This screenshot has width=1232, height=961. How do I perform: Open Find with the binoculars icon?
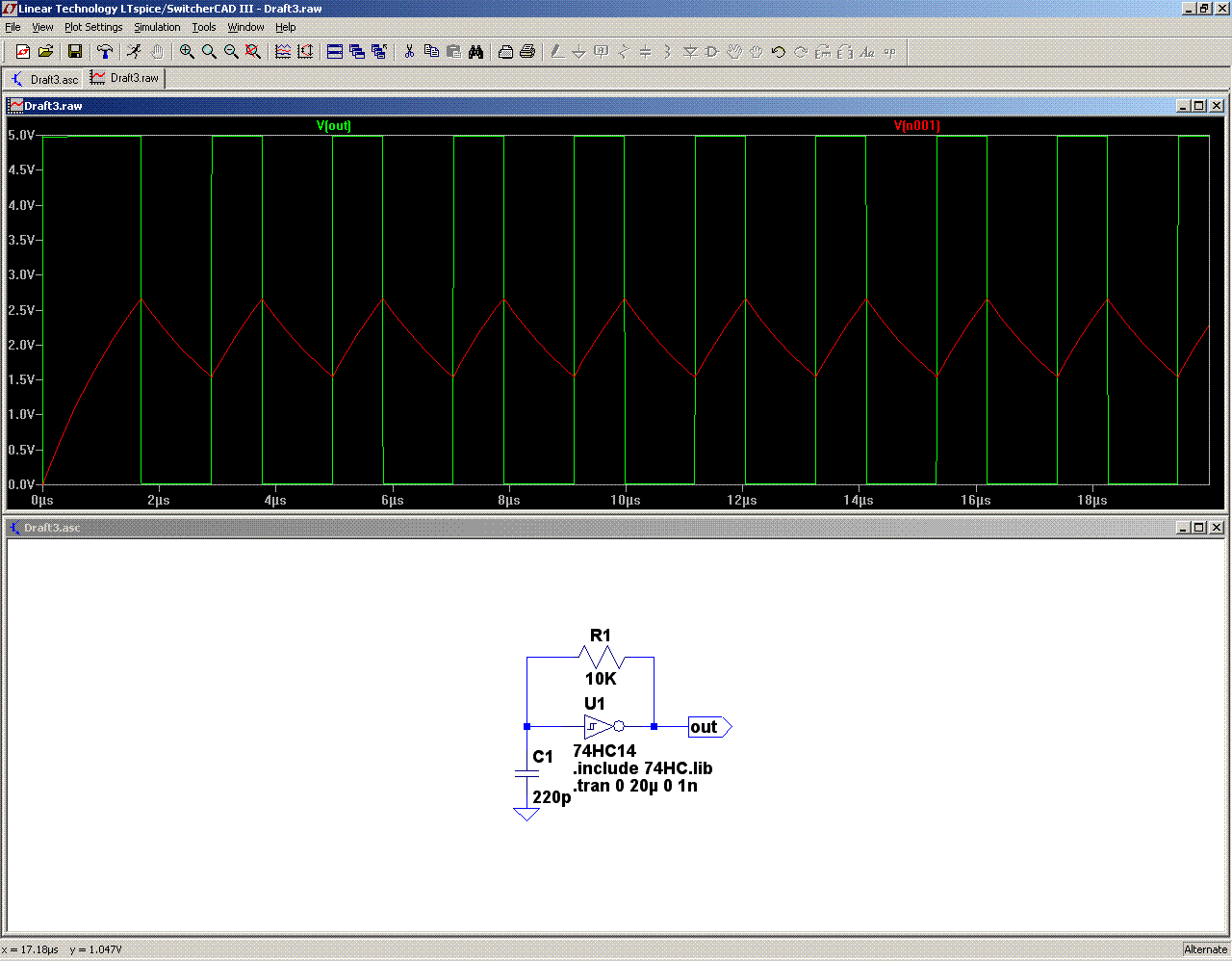[475, 52]
